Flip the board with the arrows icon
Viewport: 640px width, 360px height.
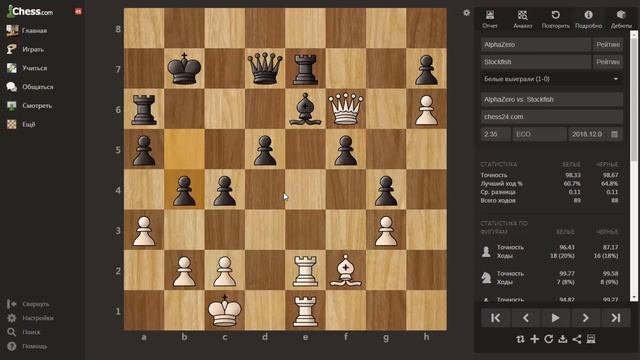(x=520, y=339)
